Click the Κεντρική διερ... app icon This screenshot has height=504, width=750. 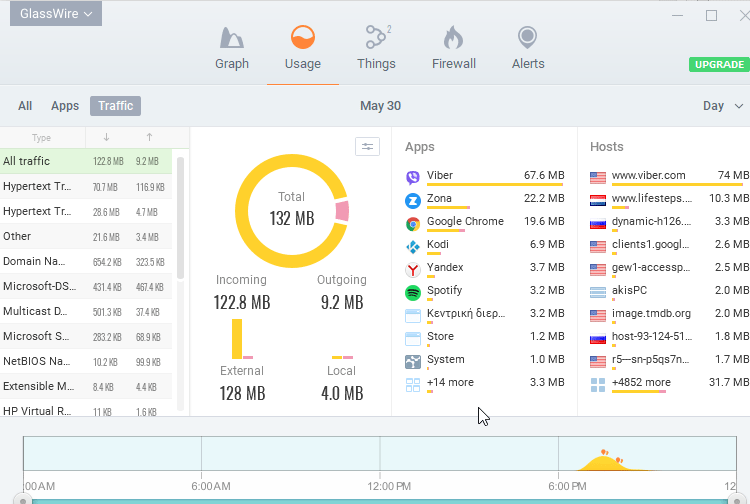413,316
